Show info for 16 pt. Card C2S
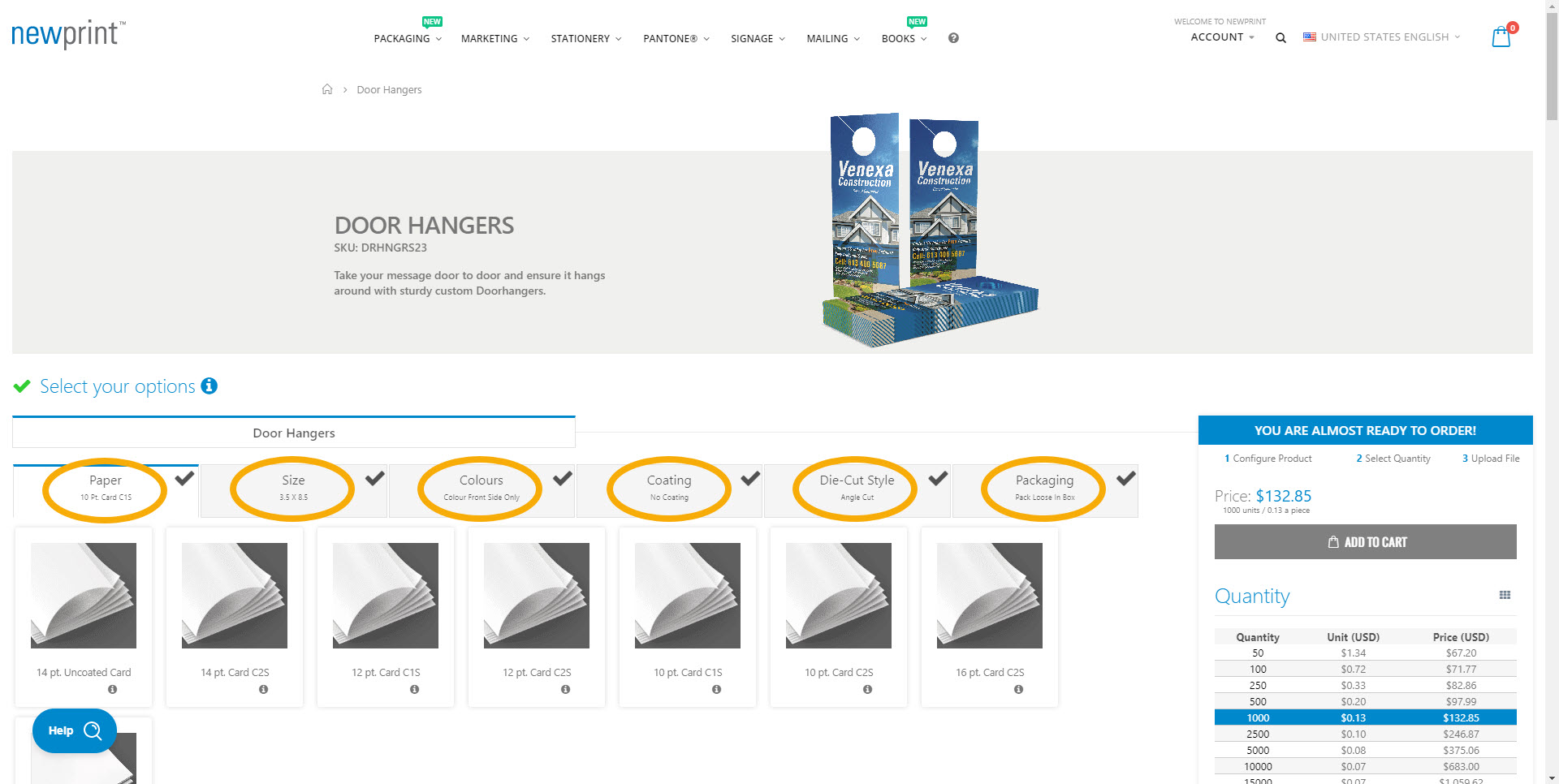The image size is (1559, 784). [x=1019, y=689]
